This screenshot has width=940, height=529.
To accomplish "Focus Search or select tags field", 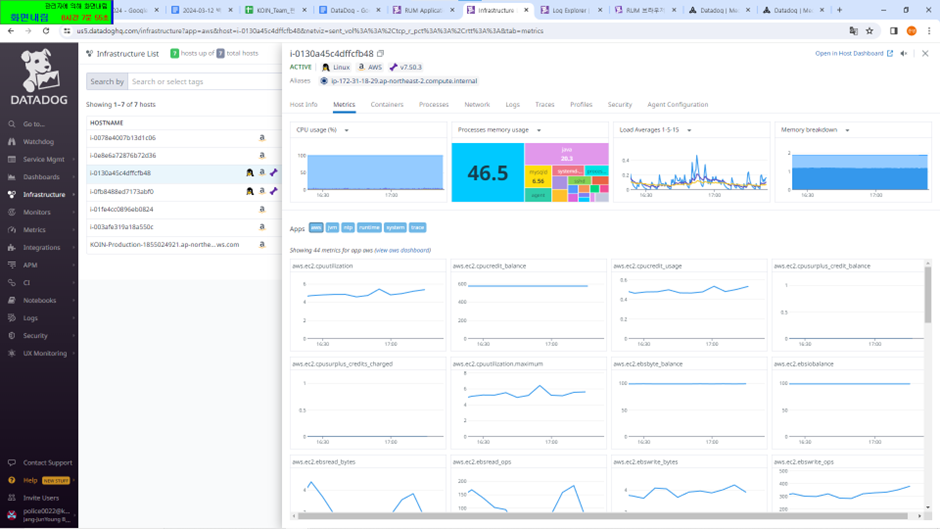I will 204,82.
